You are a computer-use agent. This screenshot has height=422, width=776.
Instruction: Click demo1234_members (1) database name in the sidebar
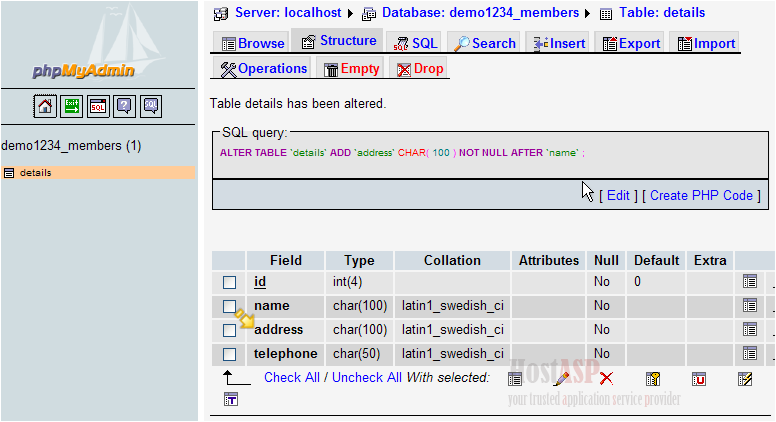pos(71,146)
